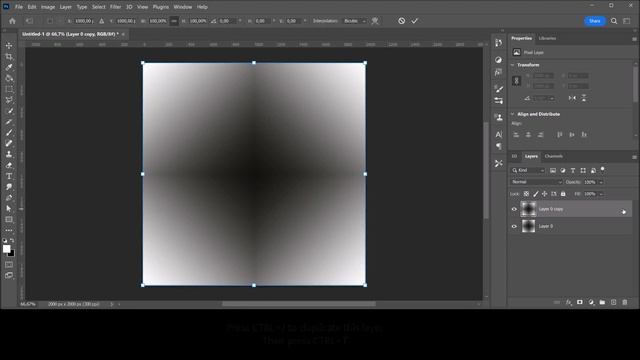Select the Crop tool
The image size is (640, 360).
tap(9, 57)
